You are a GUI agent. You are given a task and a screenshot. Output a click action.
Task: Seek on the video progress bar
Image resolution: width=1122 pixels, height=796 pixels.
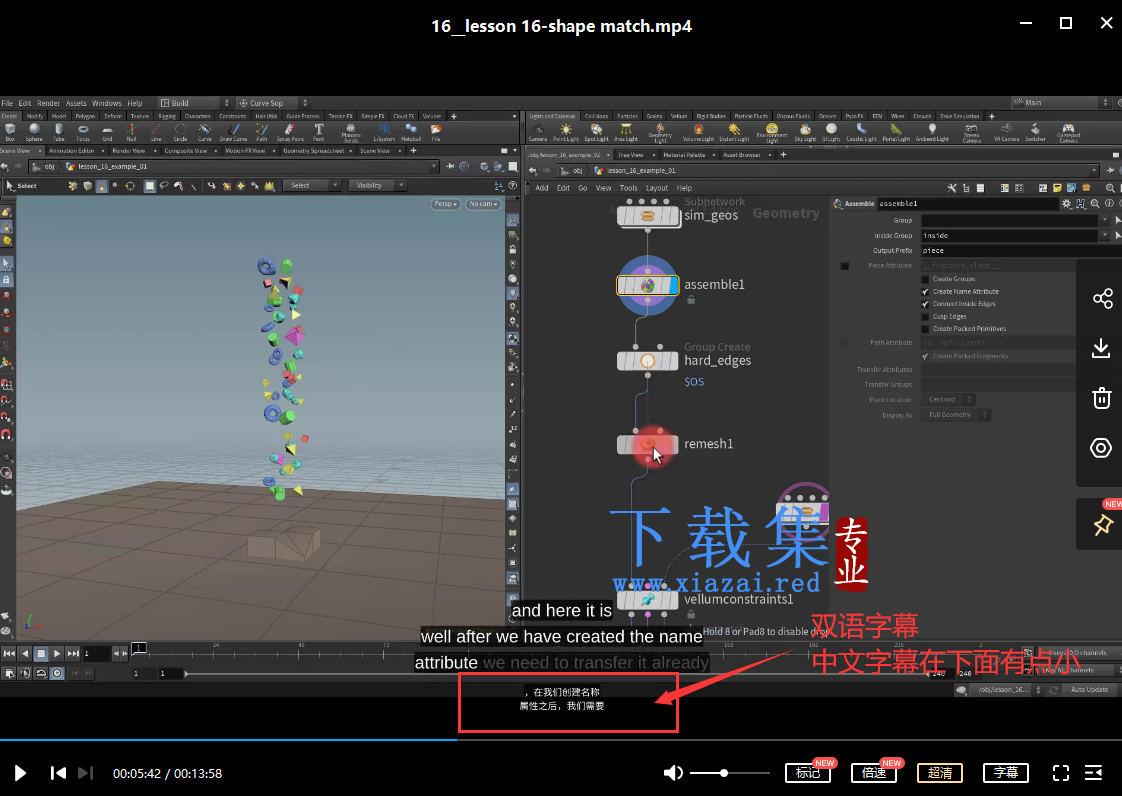[561, 739]
